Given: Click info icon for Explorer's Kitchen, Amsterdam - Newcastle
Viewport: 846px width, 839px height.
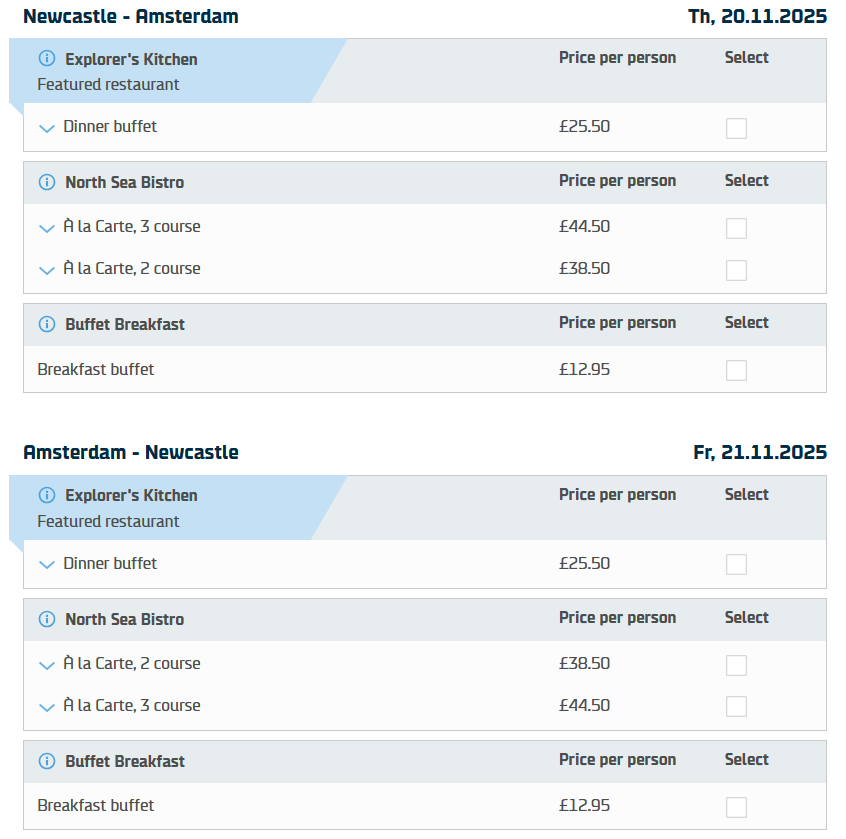Looking at the screenshot, I should tap(47, 495).
